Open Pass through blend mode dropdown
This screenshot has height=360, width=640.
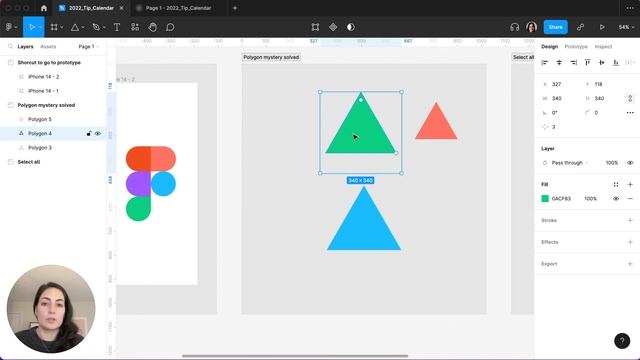570,163
